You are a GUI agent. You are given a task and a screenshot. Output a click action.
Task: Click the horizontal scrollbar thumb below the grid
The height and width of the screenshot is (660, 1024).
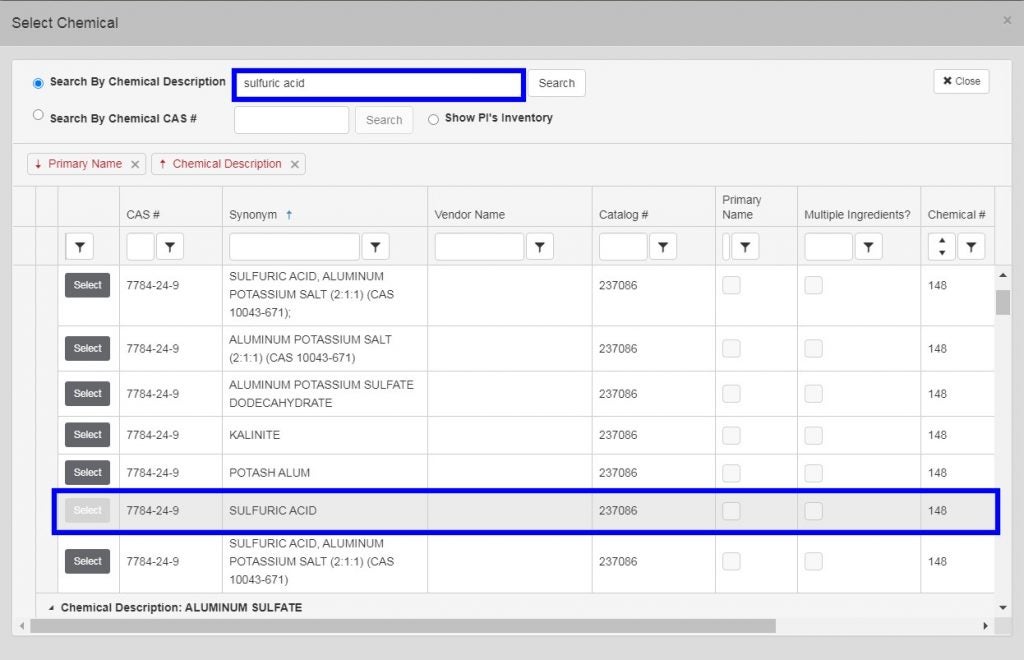pos(403,626)
